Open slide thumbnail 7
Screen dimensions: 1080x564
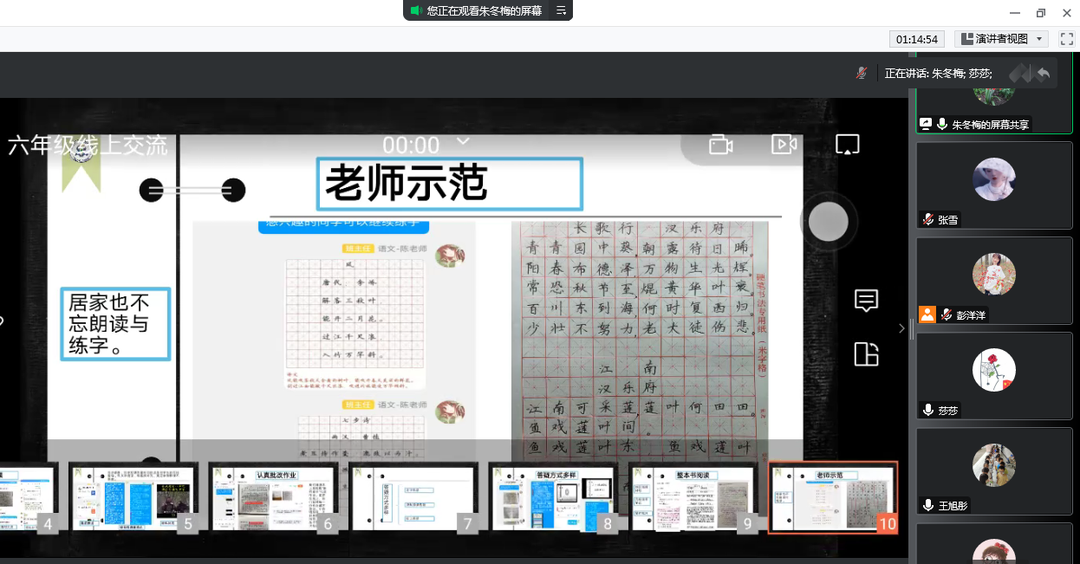click(413, 497)
